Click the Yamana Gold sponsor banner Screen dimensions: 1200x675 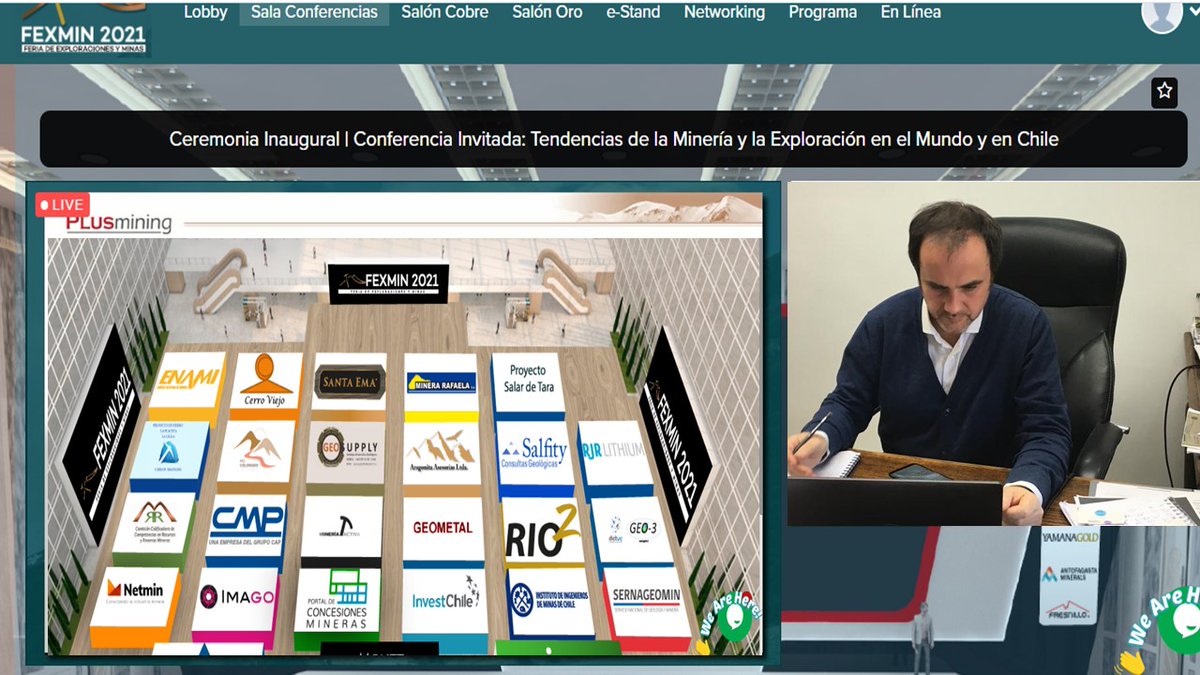point(1070,538)
